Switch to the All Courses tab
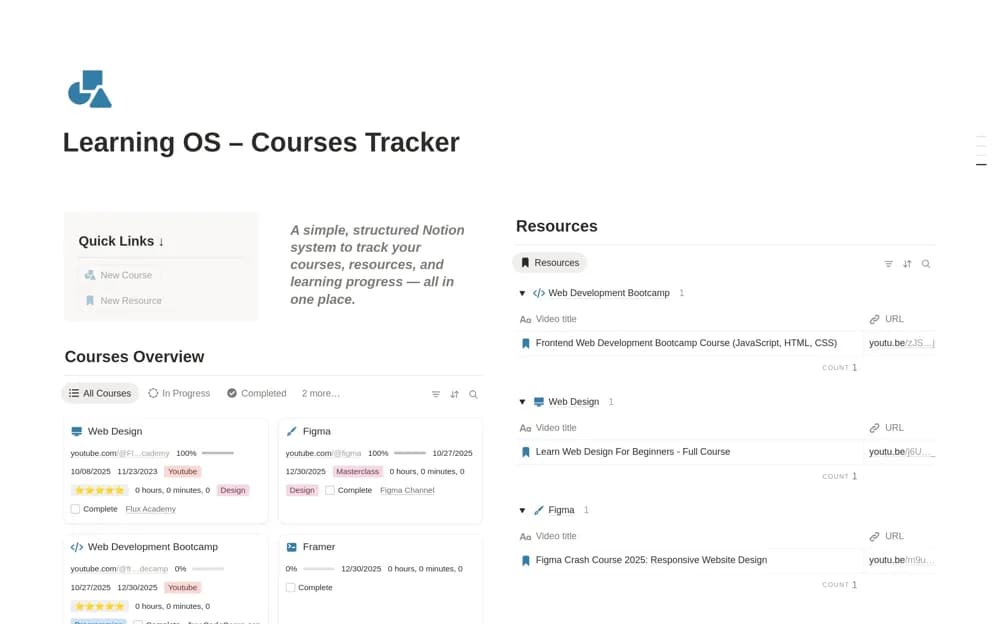 point(100,393)
